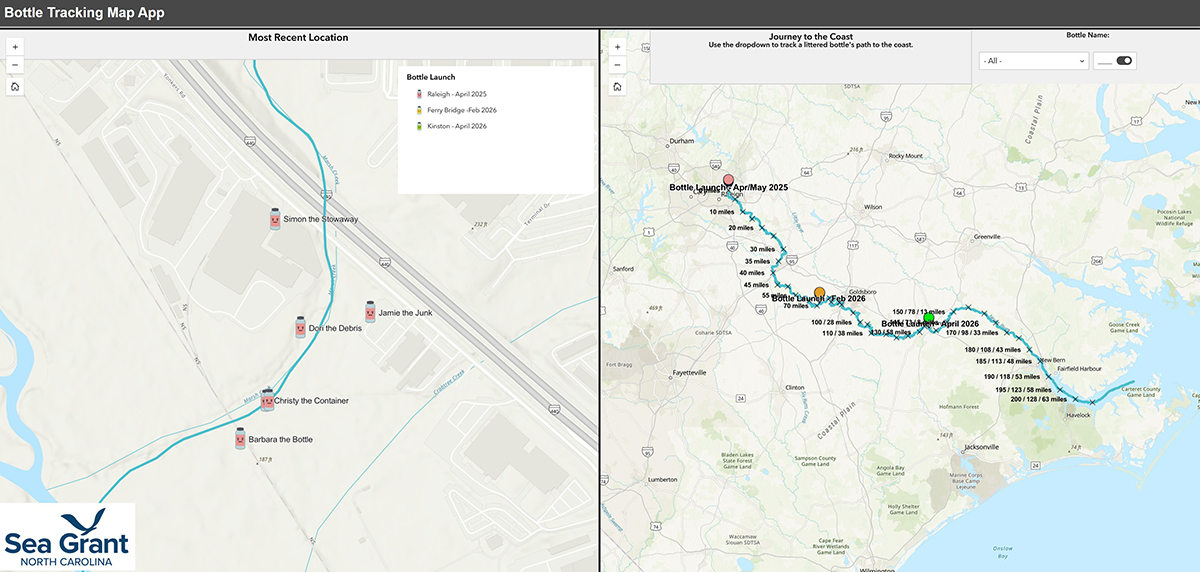The width and height of the screenshot is (1200, 572).
Task: Click the Rocky Mount city label on the map
Action: click(905, 155)
